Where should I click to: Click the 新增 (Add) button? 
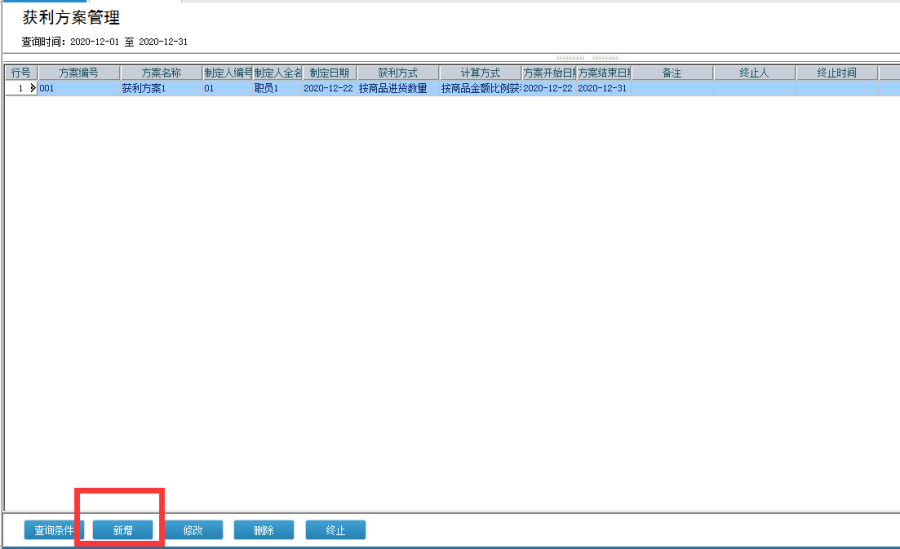point(123,530)
